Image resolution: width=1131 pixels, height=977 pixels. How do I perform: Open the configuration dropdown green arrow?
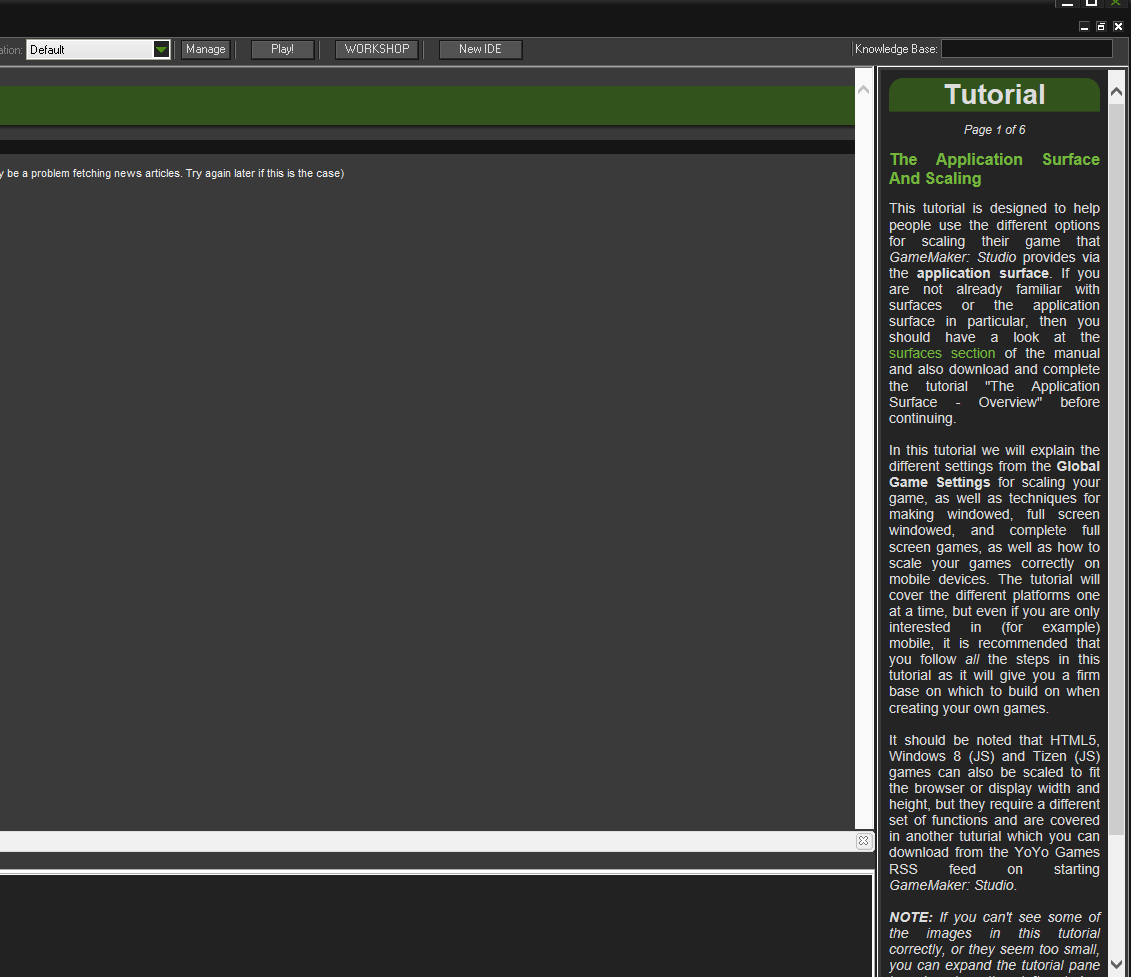(161, 50)
